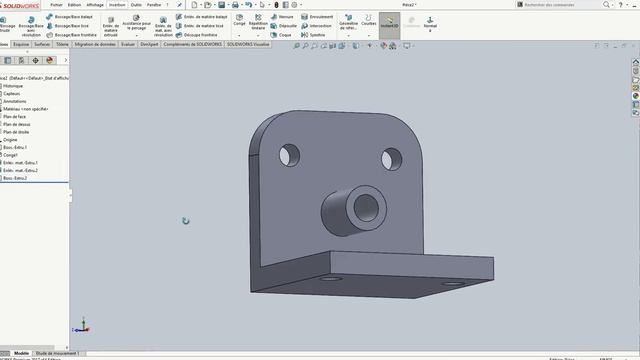Open the Fichier menu
This screenshot has width=640, height=360.
(x=56, y=5)
